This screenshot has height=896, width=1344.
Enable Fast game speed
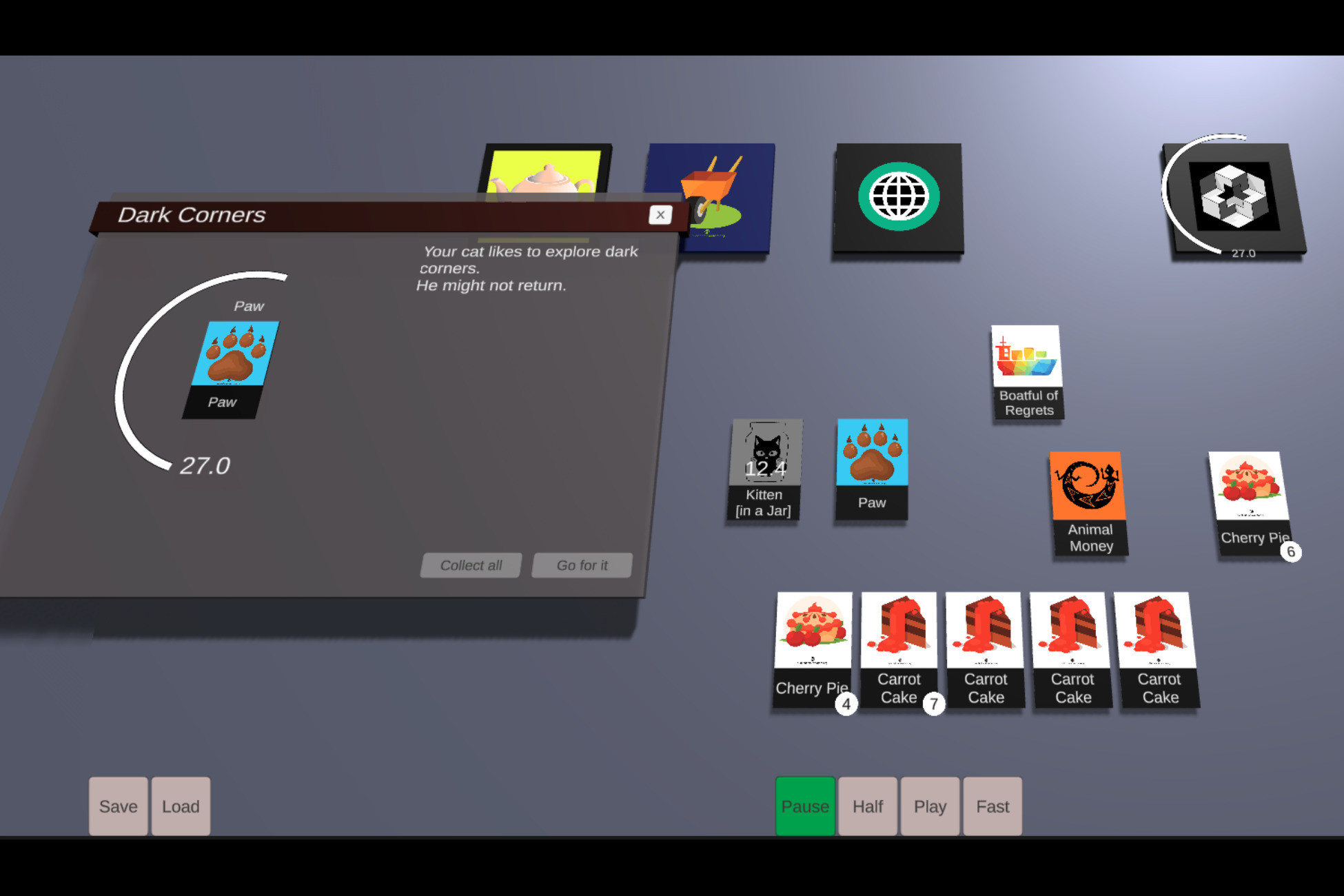pyautogui.click(x=992, y=806)
